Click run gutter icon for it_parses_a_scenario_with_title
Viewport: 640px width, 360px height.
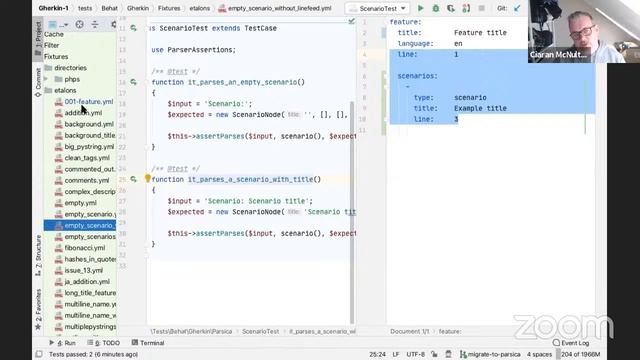coord(133,179)
